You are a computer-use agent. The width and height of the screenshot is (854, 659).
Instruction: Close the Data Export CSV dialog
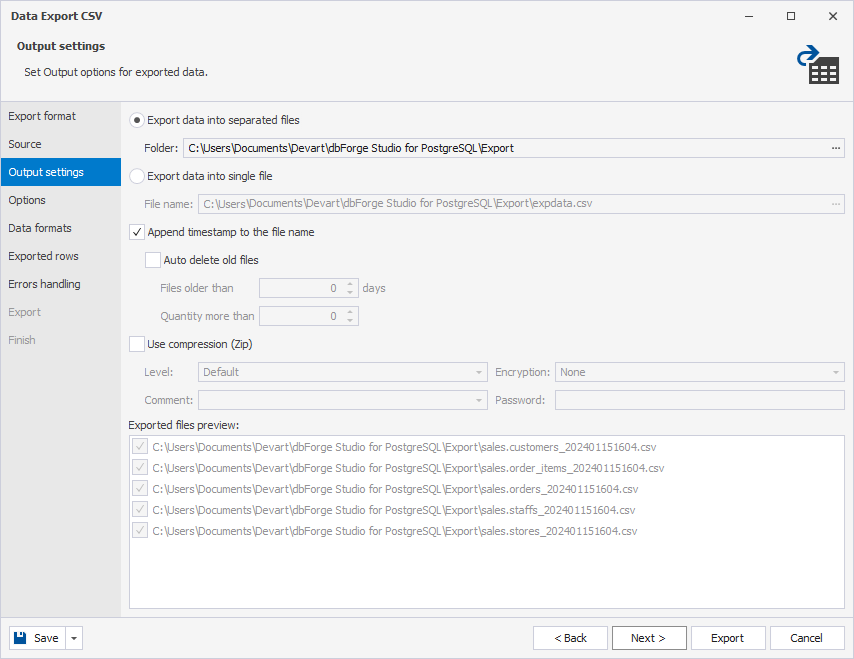(833, 16)
